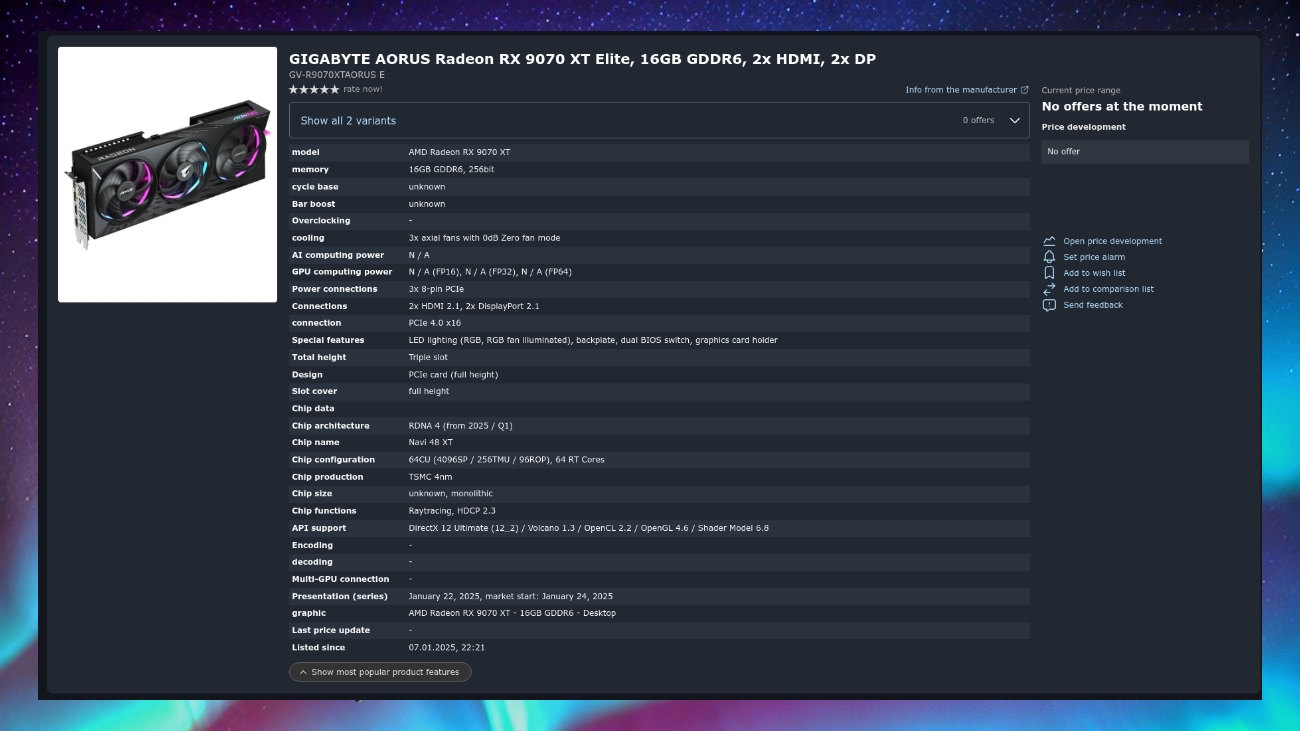Click the product title GIGABYTE AORUS Radeon RX 9070 XT Elite
The width and height of the screenshot is (1300, 731).
coord(582,59)
